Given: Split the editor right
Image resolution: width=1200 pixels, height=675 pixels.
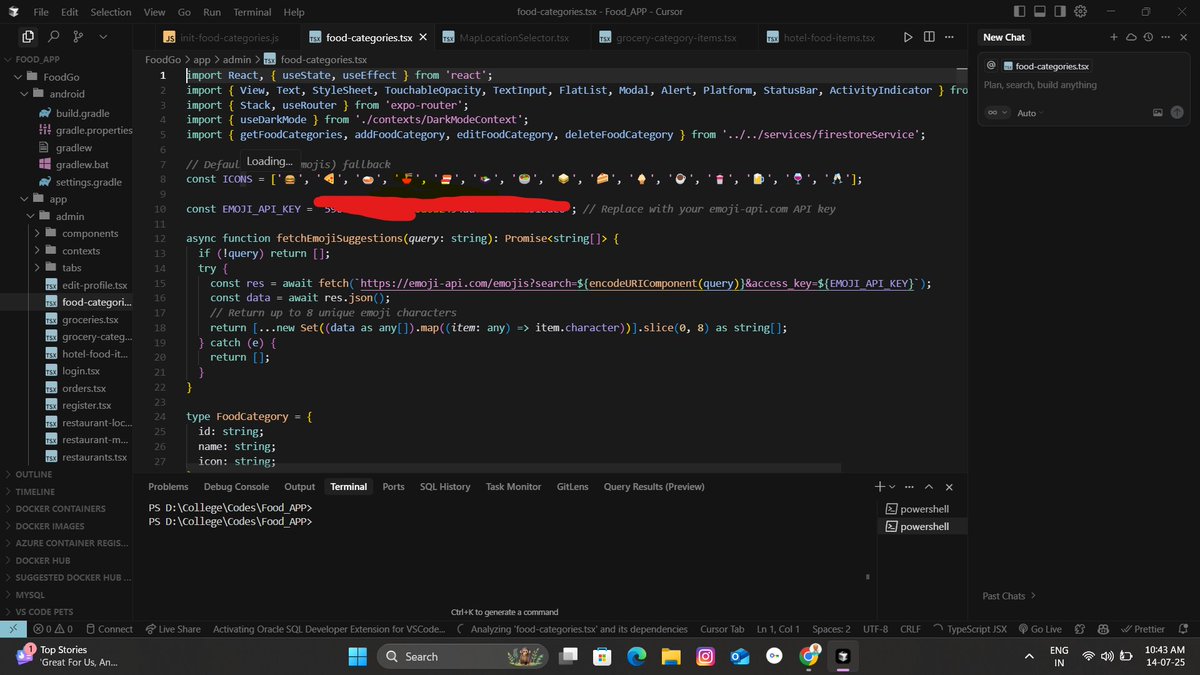Looking at the screenshot, I should point(929,37).
